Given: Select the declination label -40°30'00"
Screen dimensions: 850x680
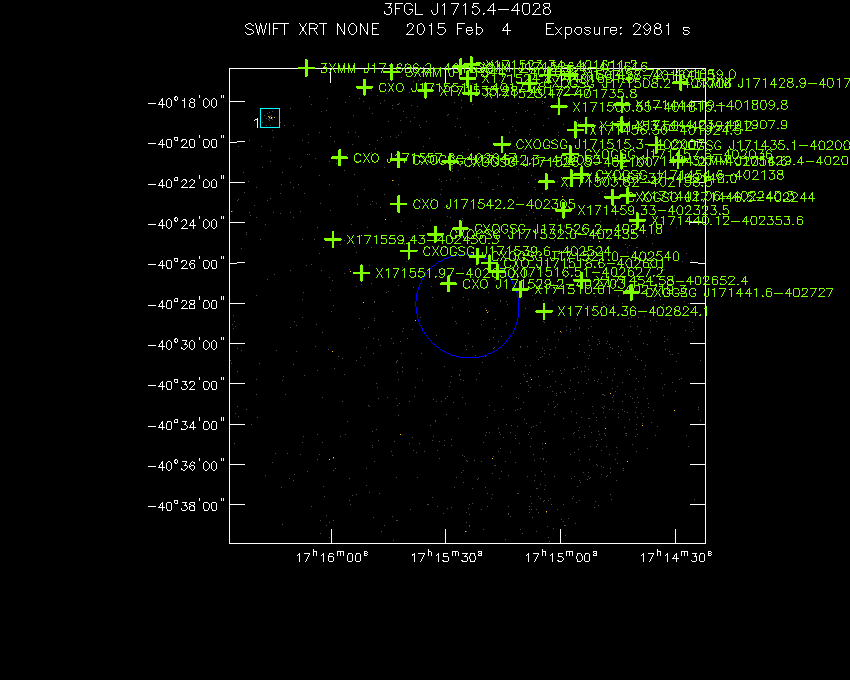Looking at the screenshot, I should coord(186,344).
